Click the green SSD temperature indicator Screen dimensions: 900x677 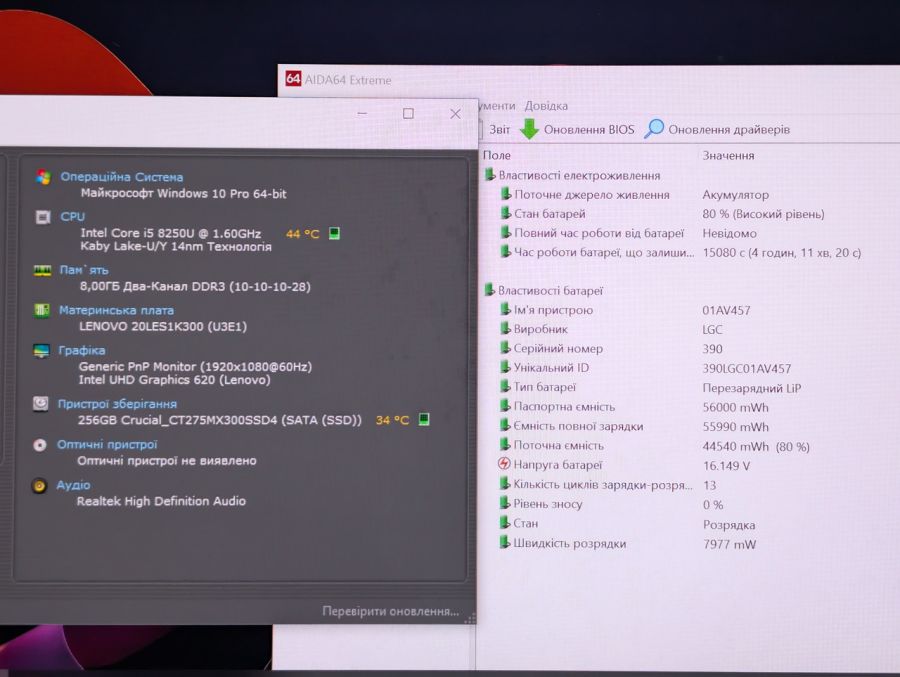pos(424,419)
